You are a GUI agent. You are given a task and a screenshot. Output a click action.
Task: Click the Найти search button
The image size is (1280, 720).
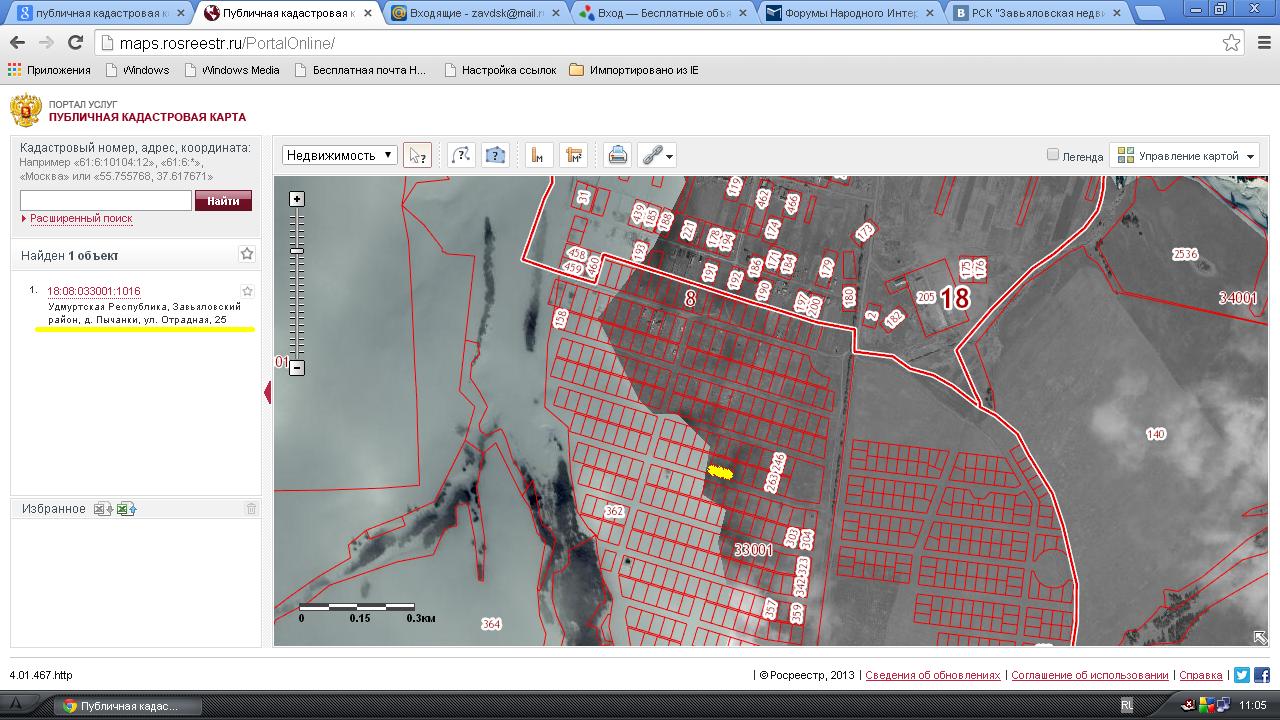tap(223, 201)
